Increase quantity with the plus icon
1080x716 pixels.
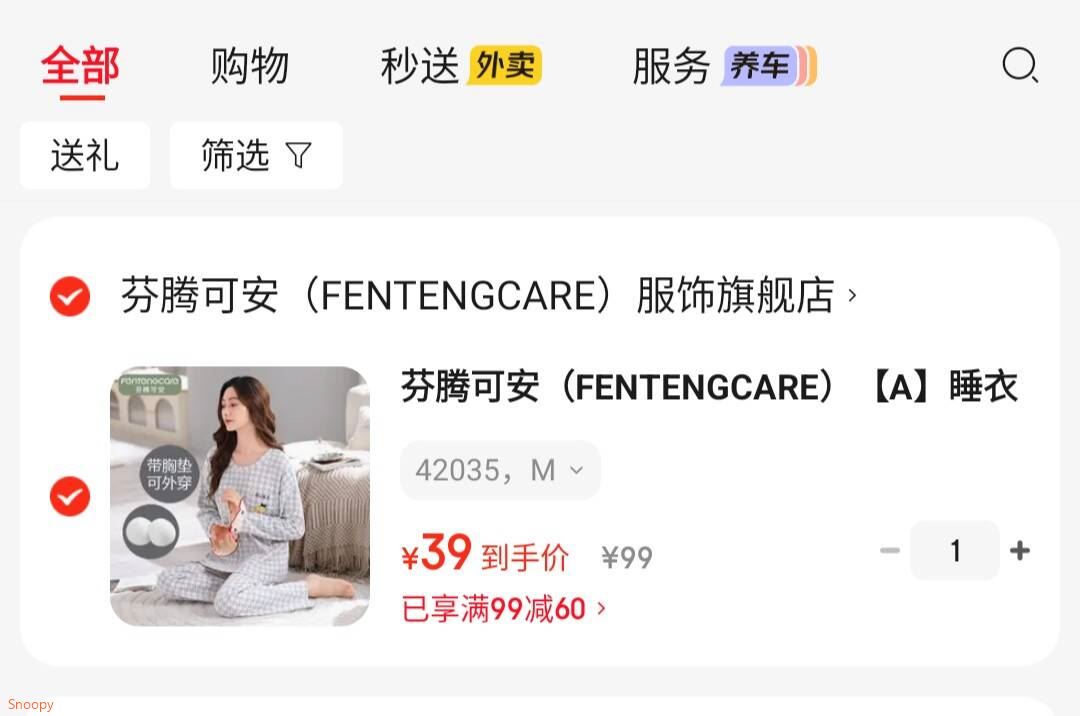click(x=1019, y=550)
